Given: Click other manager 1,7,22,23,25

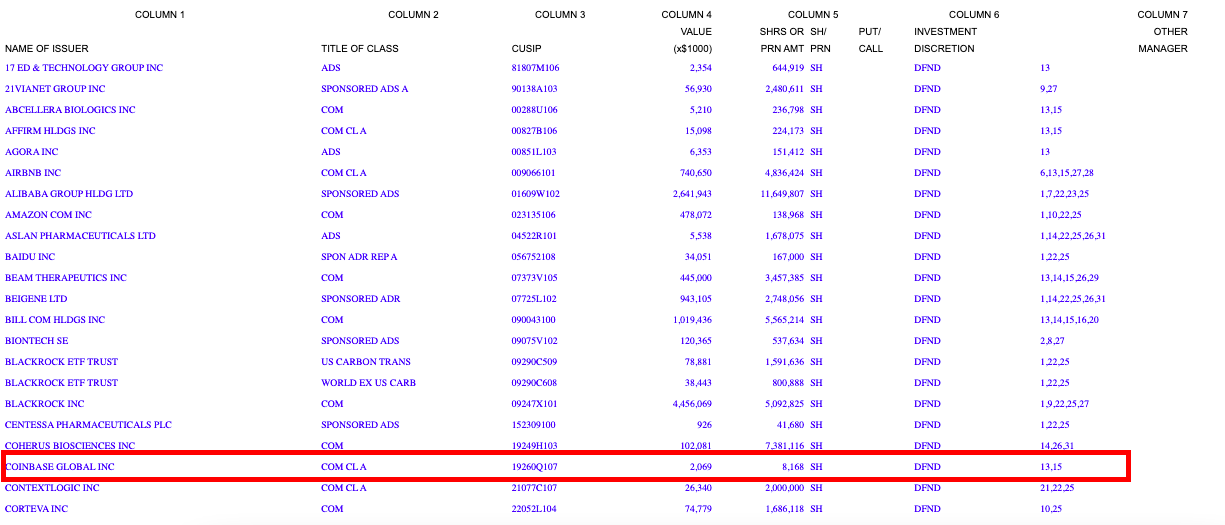Looking at the screenshot, I should pyautogui.click(x=1064, y=194).
